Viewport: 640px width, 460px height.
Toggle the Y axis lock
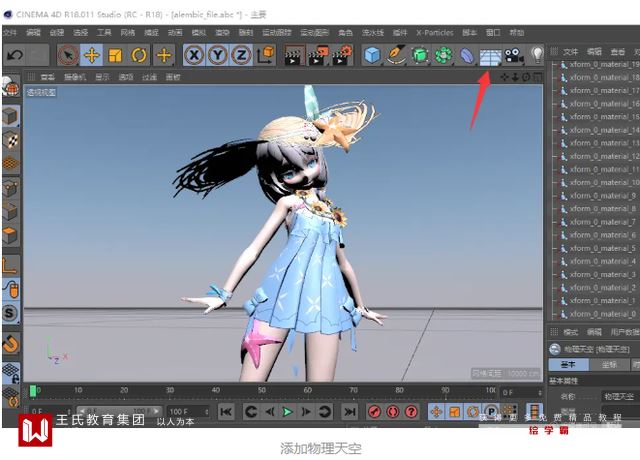pyautogui.click(x=218, y=55)
